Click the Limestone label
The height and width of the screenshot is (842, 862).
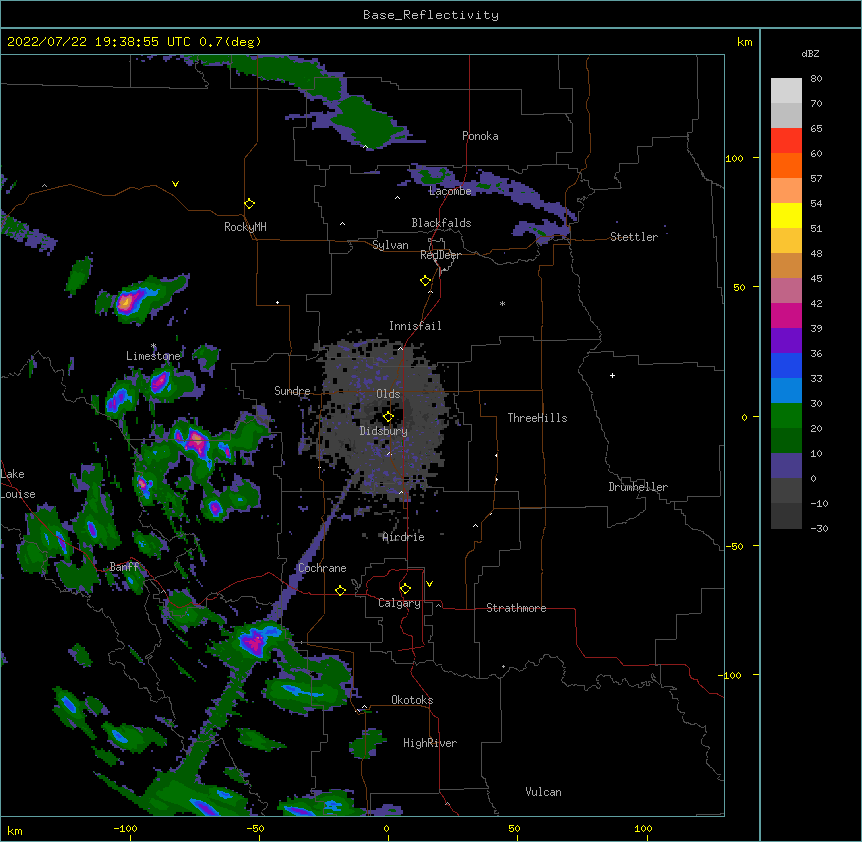pos(153,356)
